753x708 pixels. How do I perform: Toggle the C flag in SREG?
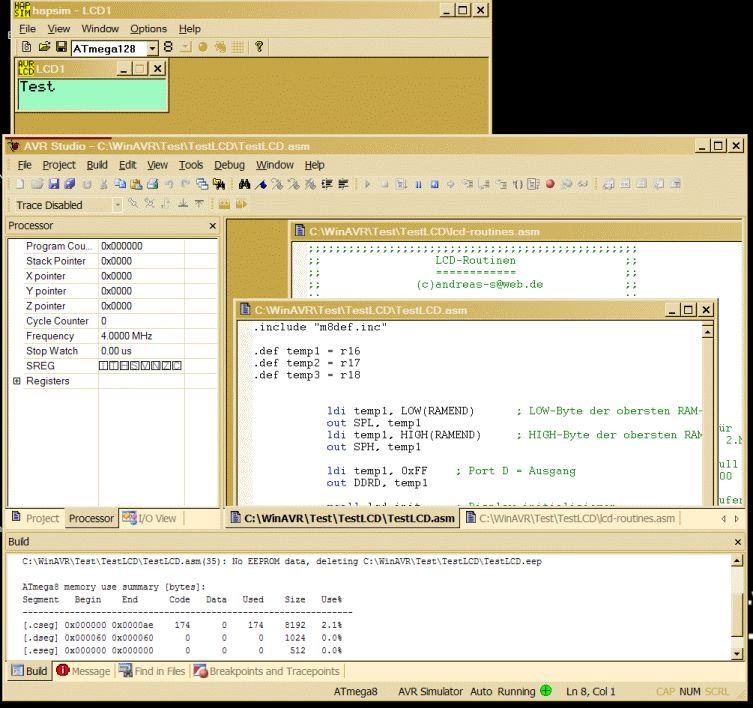pyautogui.click(x=177, y=366)
